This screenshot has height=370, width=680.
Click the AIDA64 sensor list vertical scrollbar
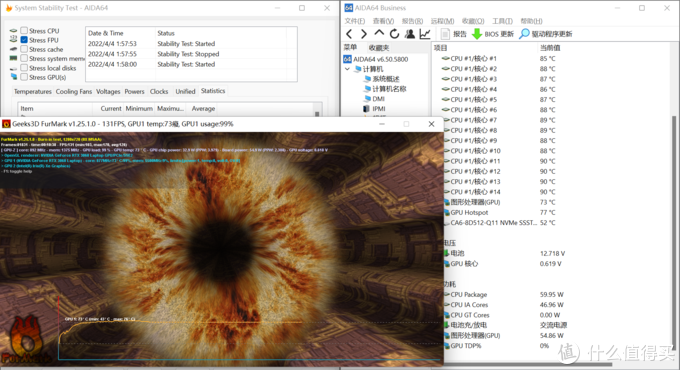pyautogui.click(x=674, y=234)
